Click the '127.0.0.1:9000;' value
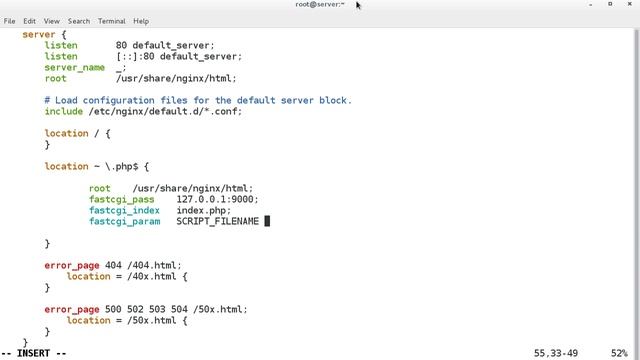 (218, 200)
